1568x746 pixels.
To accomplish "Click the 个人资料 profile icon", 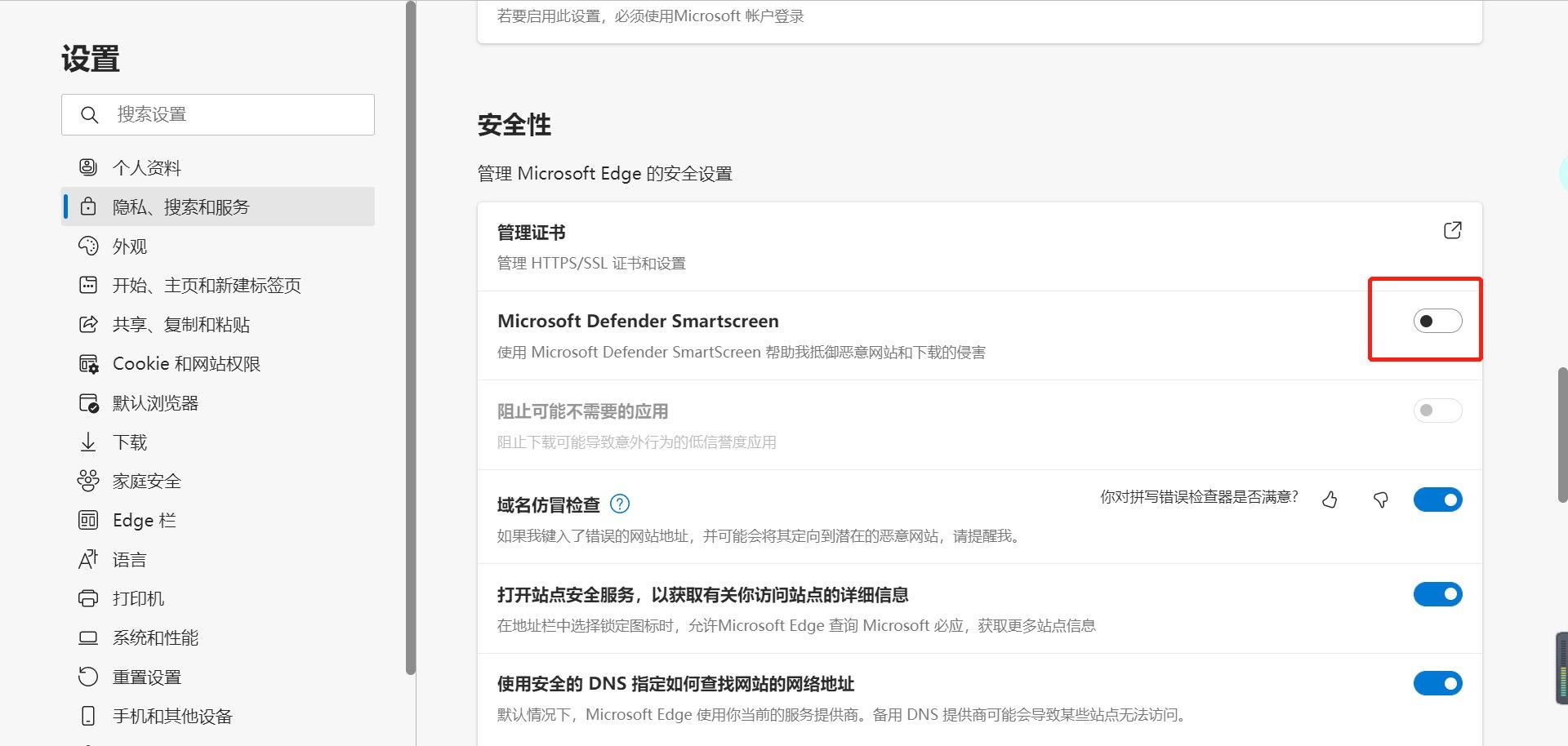I will click(88, 167).
